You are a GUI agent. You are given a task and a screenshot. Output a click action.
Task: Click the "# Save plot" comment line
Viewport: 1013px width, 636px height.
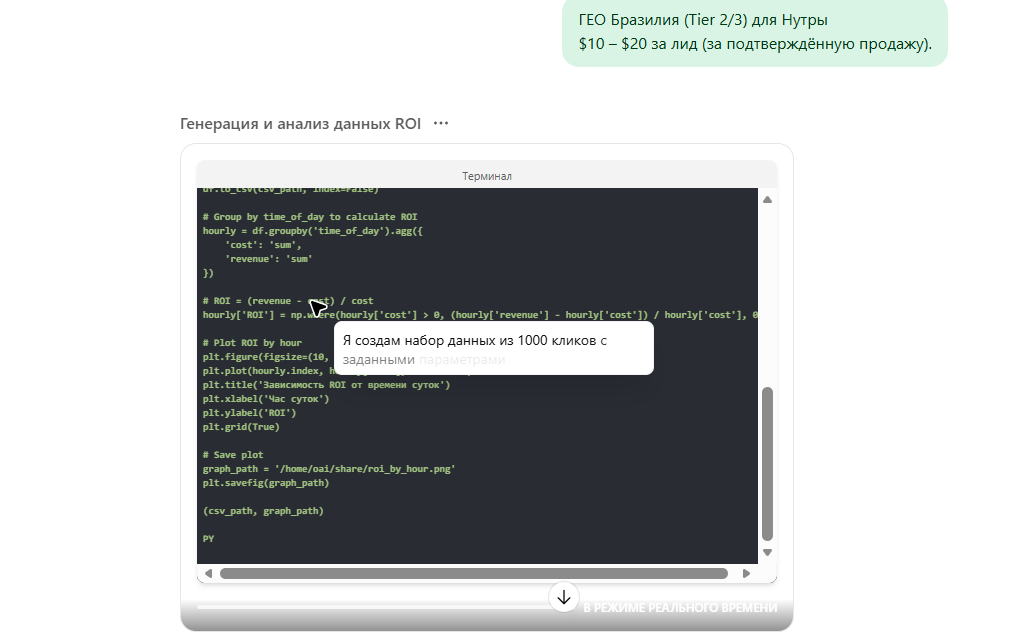(x=233, y=455)
